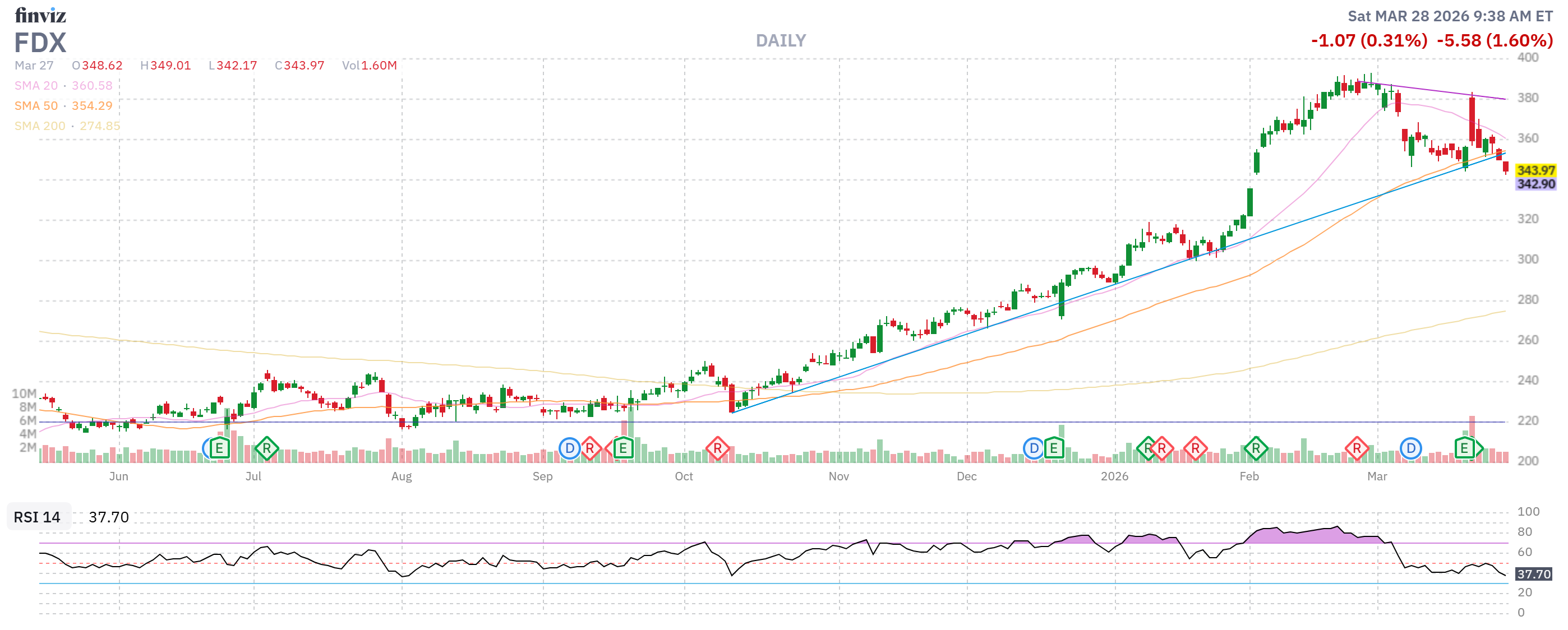Click the finviz logo

click(40, 15)
